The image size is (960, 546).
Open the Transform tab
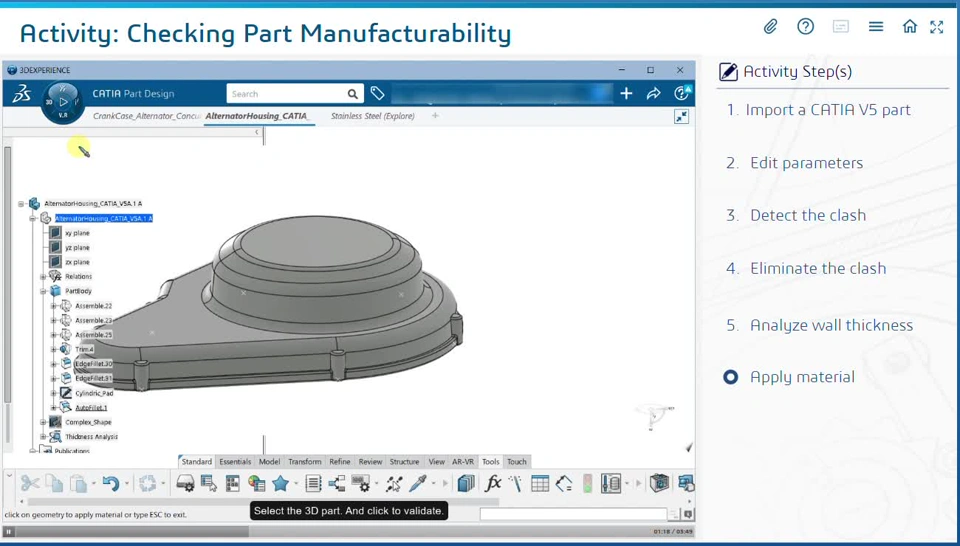pyautogui.click(x=304, y=462)
